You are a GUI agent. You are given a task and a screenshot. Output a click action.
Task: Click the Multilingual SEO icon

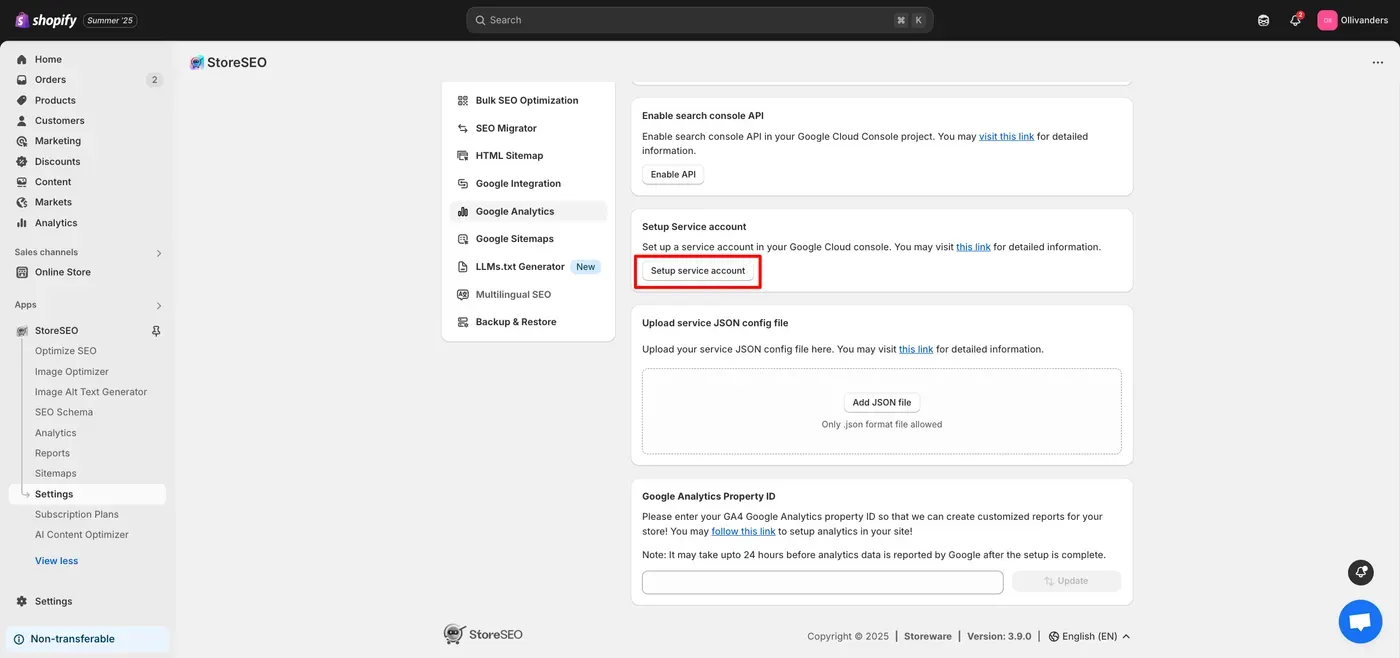pos(463,295)
